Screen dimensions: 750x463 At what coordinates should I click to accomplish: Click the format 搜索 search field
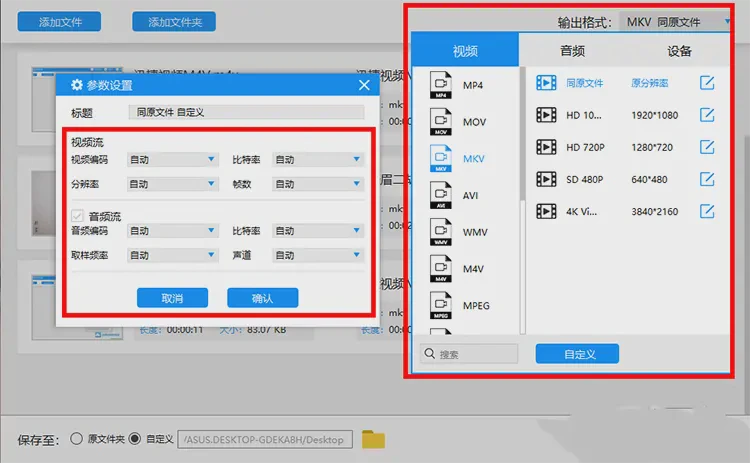pyautogui.click(x=470, y=354)
